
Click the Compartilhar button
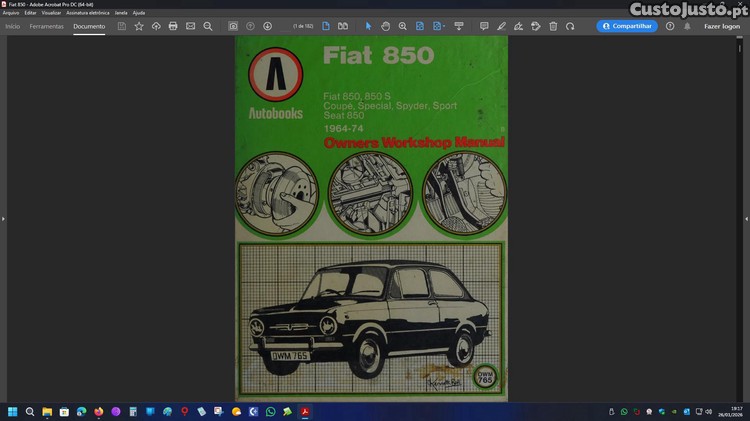[627, 26]
